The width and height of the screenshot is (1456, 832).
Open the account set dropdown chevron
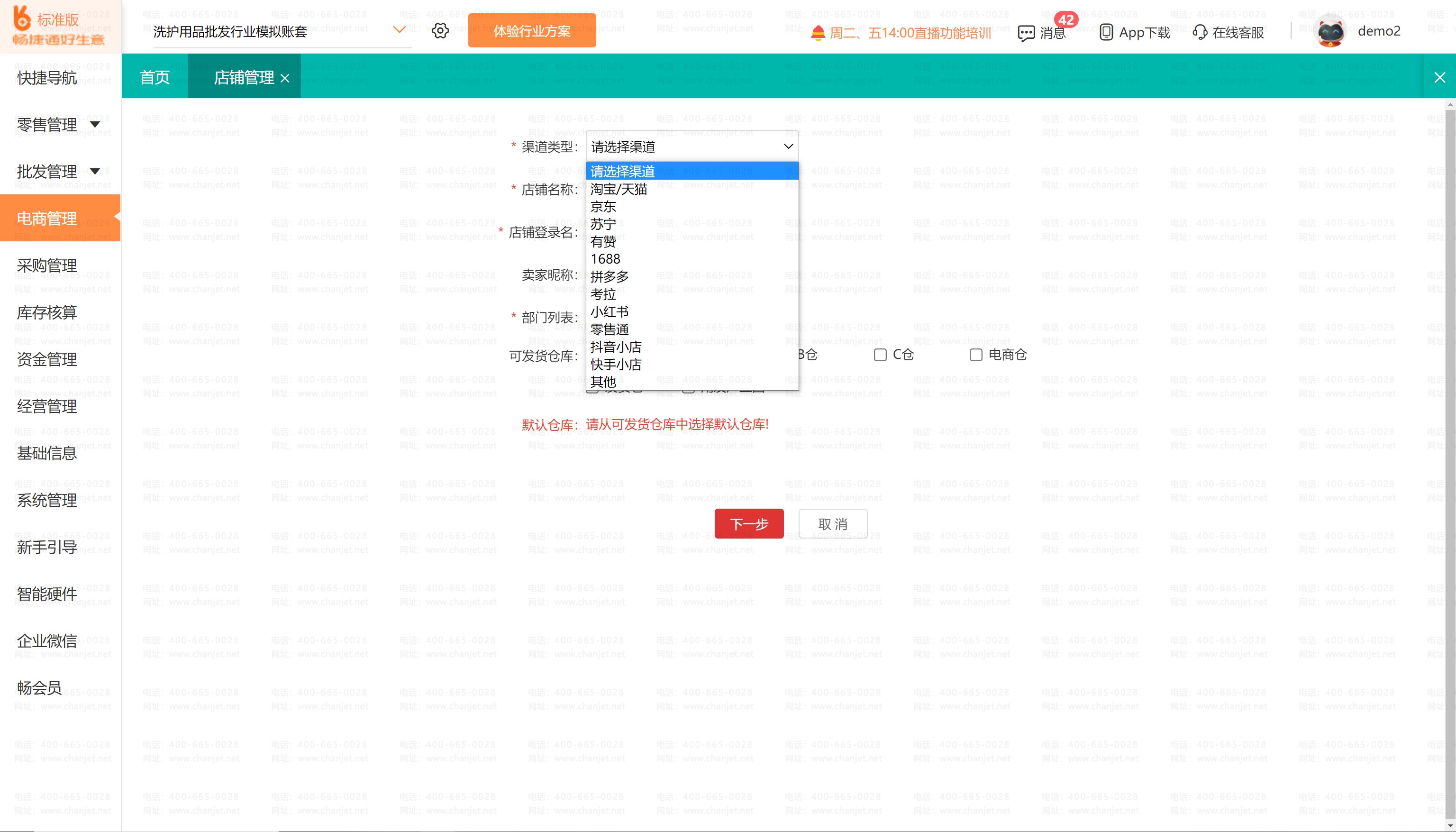(x=399, y=30)
